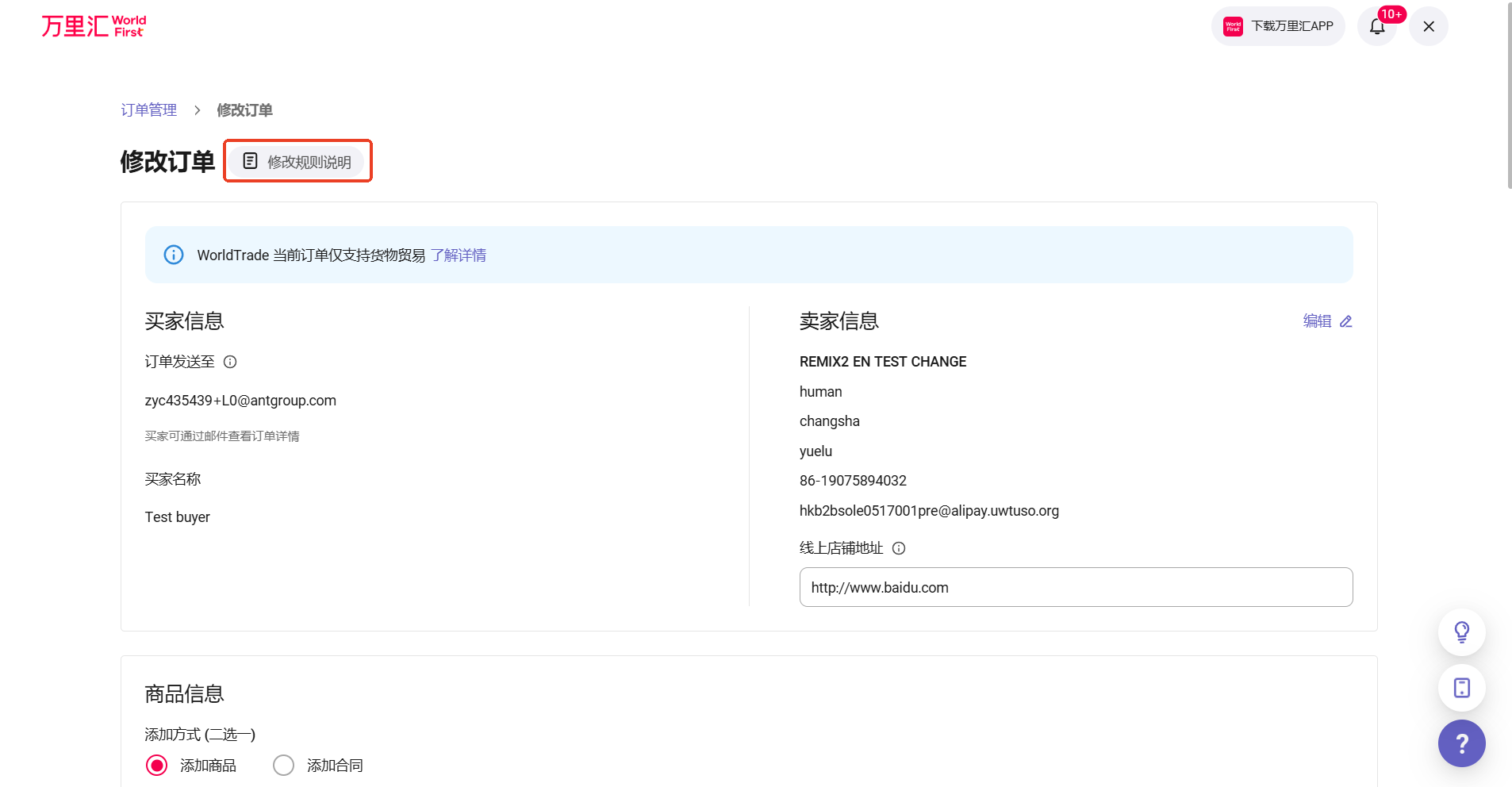Select the 添加商品 radio button

[156, 765]
